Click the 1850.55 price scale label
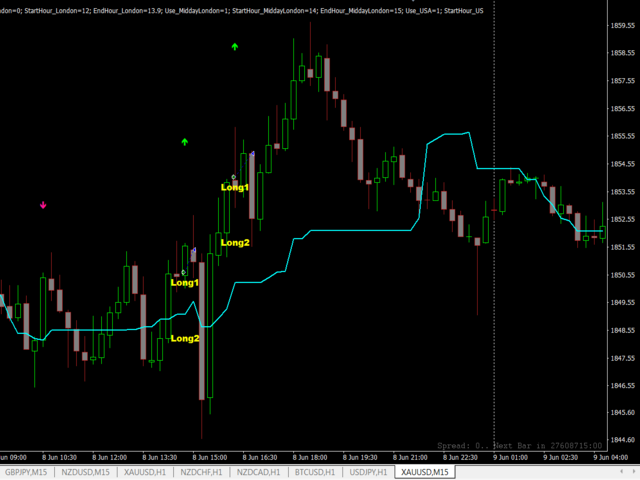This screenshot has width=640, height=480. tap(622, 275)
